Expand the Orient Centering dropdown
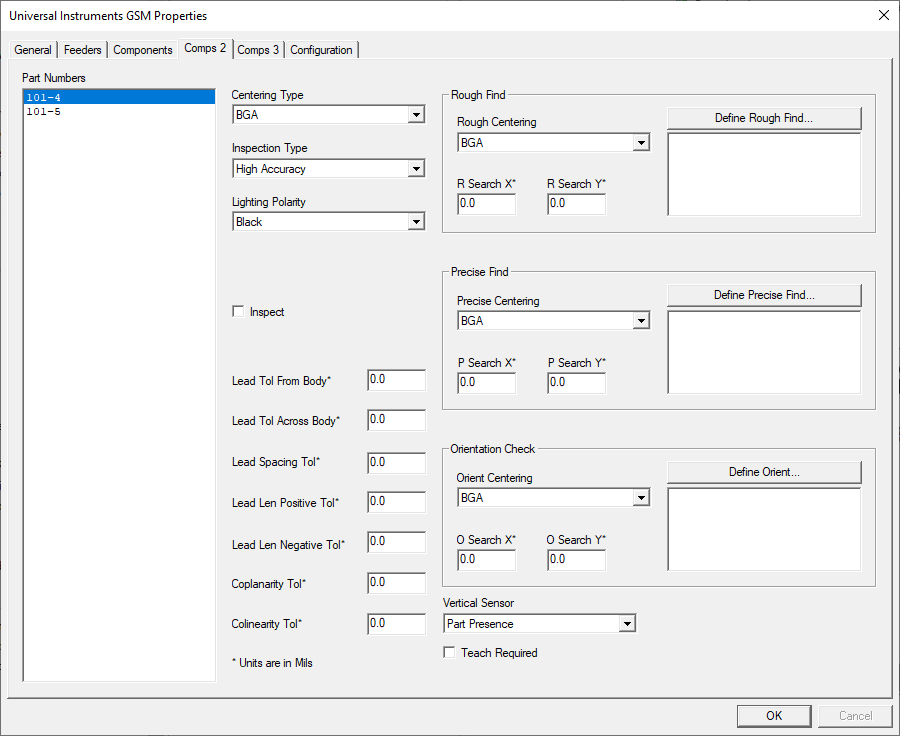Image resolution: width=900 pixels, height=736 pixels. (641, 497)
